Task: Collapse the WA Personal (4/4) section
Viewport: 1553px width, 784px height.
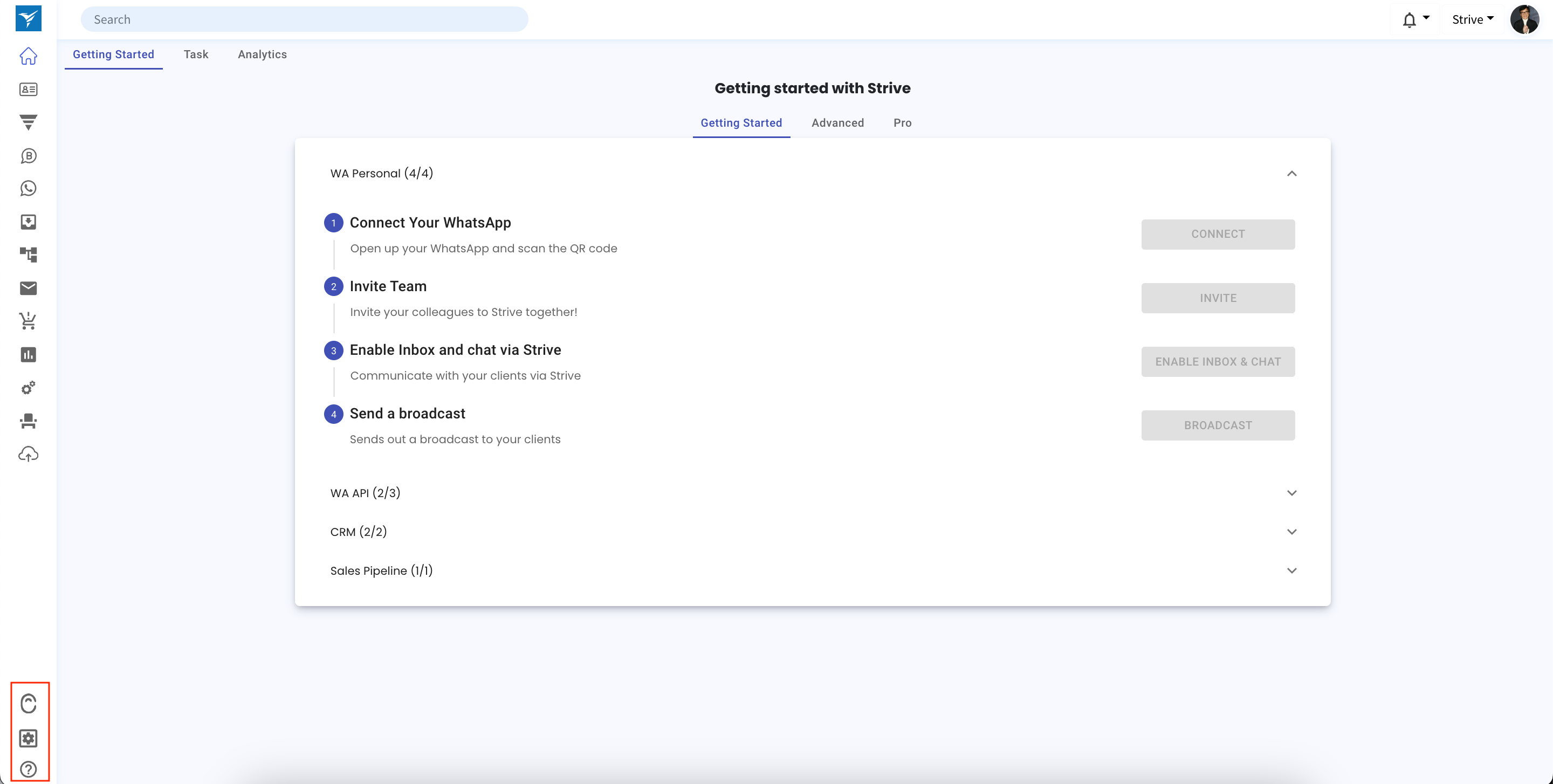Action: pyautogui.click(x=1291, y=172)
